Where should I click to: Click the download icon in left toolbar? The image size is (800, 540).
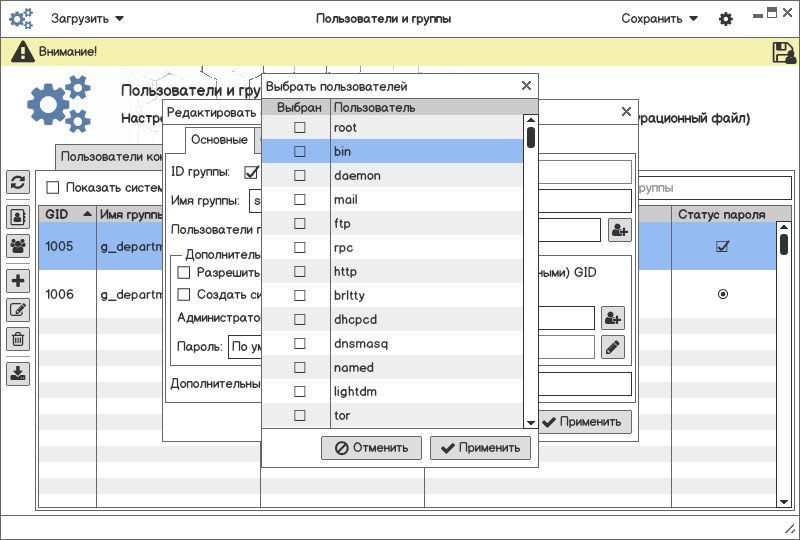18,373
